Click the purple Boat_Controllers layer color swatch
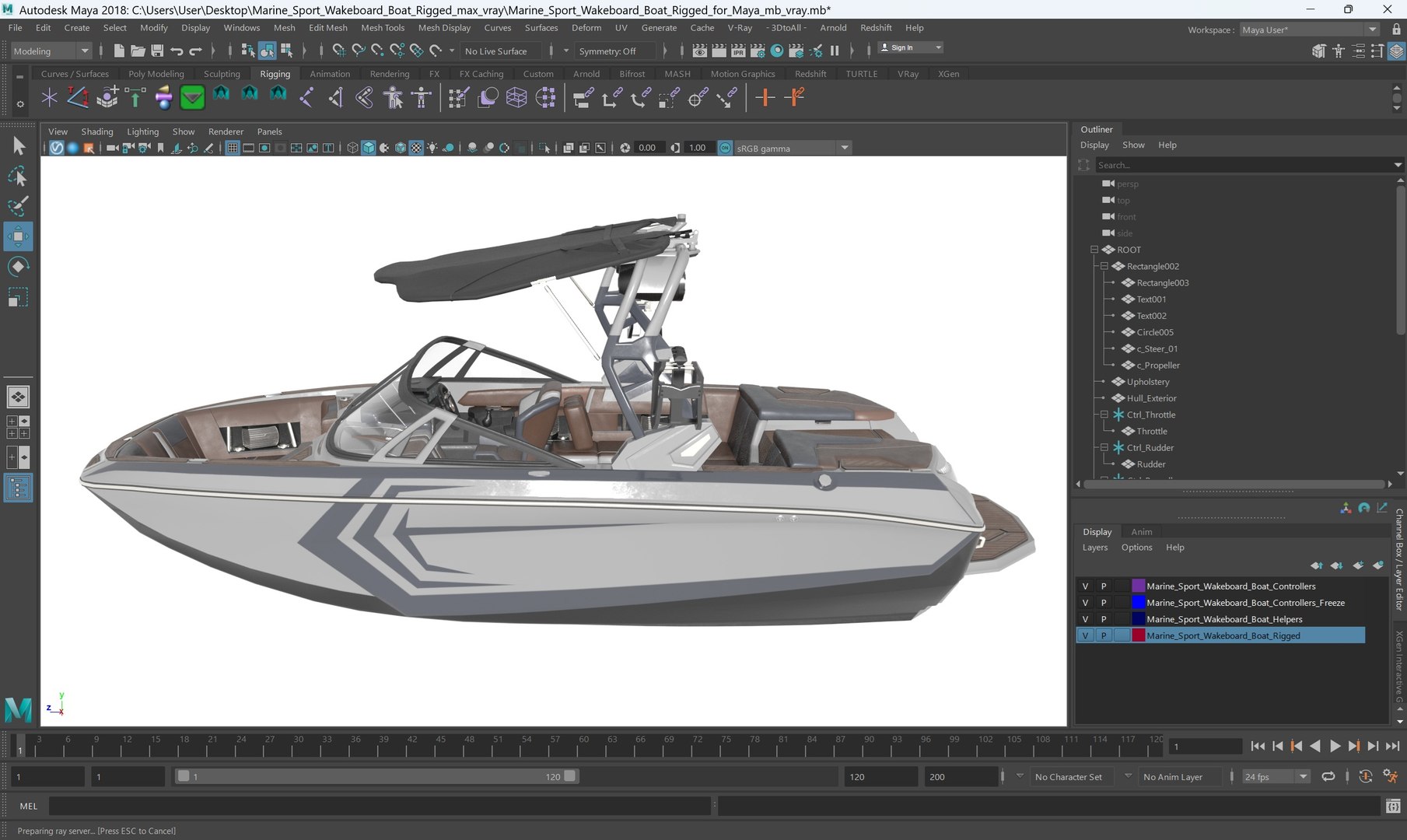Image resolution: width=1407 pixels, height=840 pixels. 1138,586
